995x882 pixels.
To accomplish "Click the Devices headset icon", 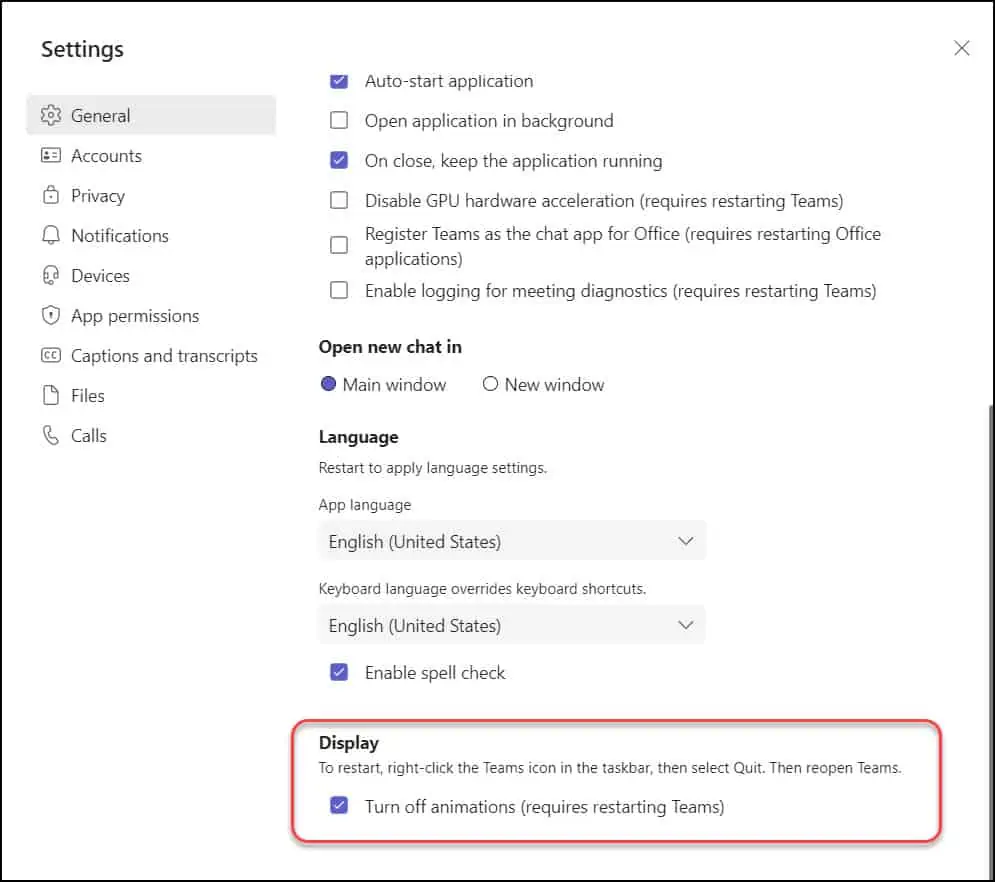I will (51, 276).
